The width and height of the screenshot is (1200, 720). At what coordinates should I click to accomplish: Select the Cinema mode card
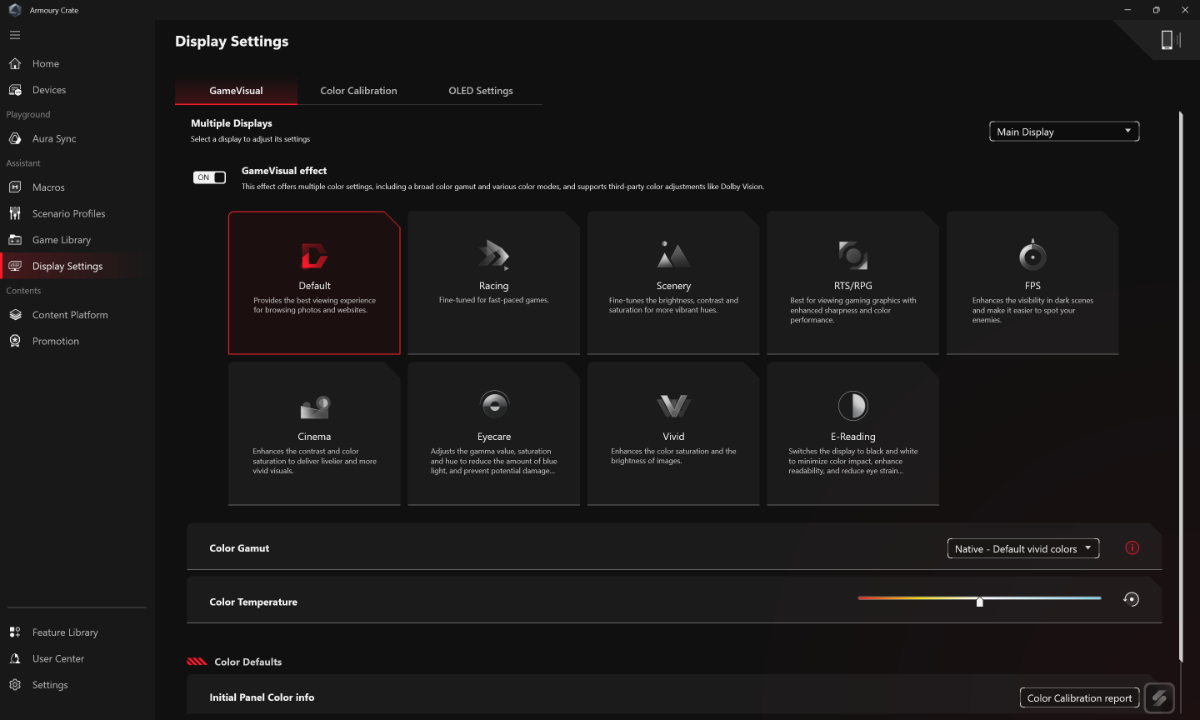click(x=314, y=434)
